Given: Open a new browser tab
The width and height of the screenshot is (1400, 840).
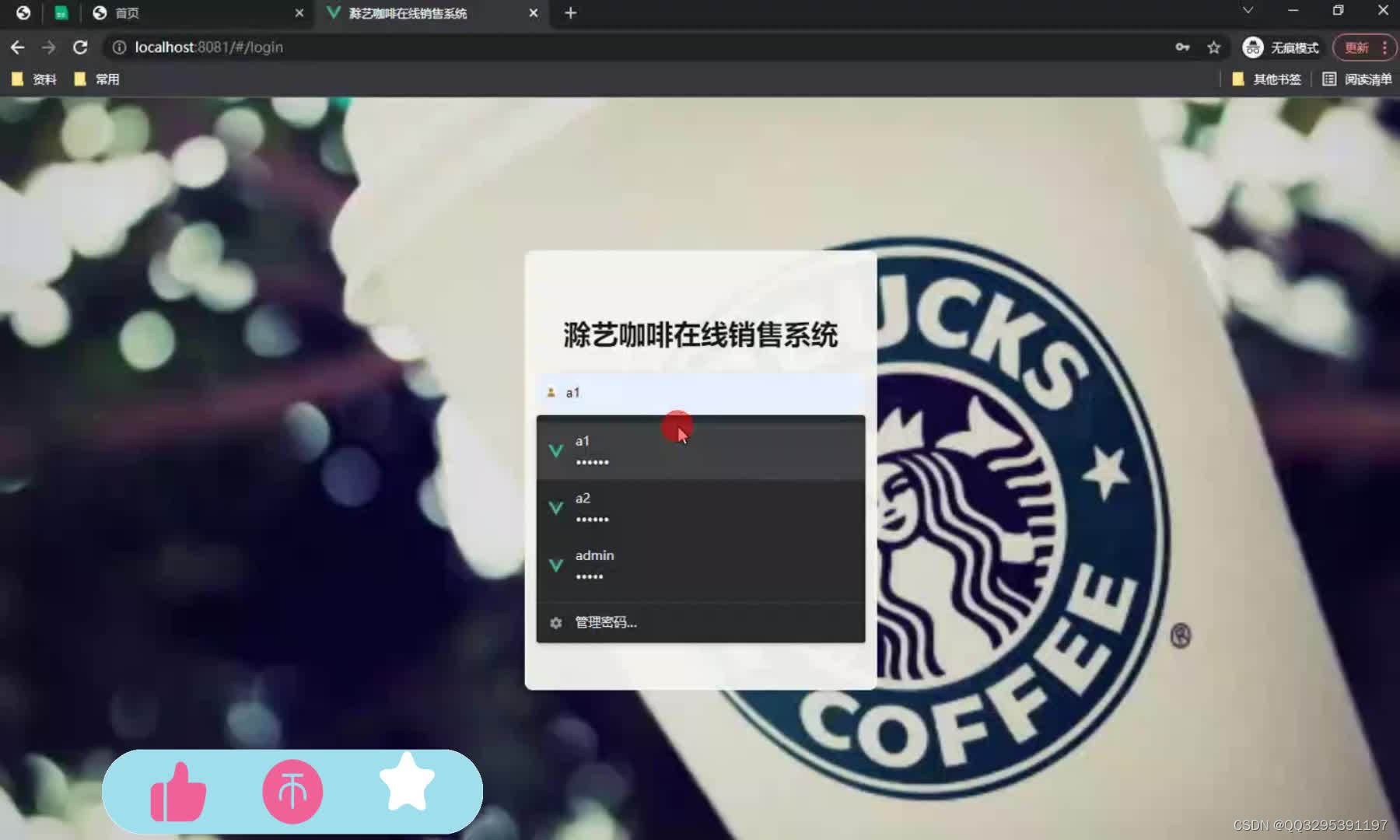Looking at the screenshot, I should pos(570,12).
